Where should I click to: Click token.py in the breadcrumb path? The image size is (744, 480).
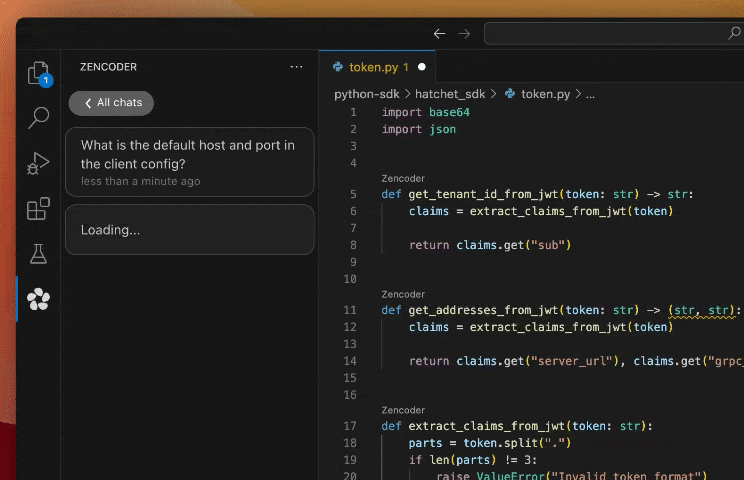coord(545,94)
